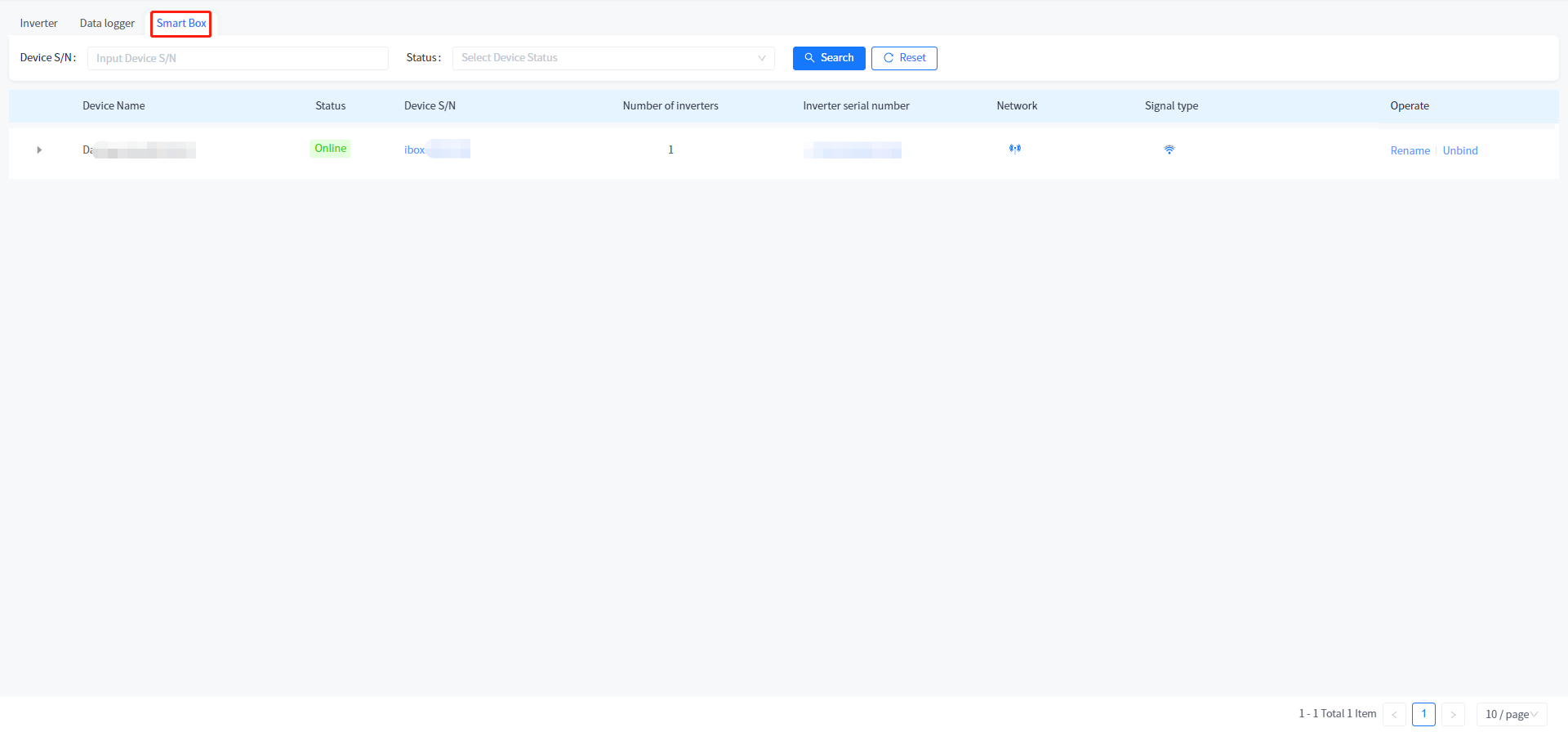
Task: Click the blurred inverter serial number cell
Action: [x=853, y=150]
